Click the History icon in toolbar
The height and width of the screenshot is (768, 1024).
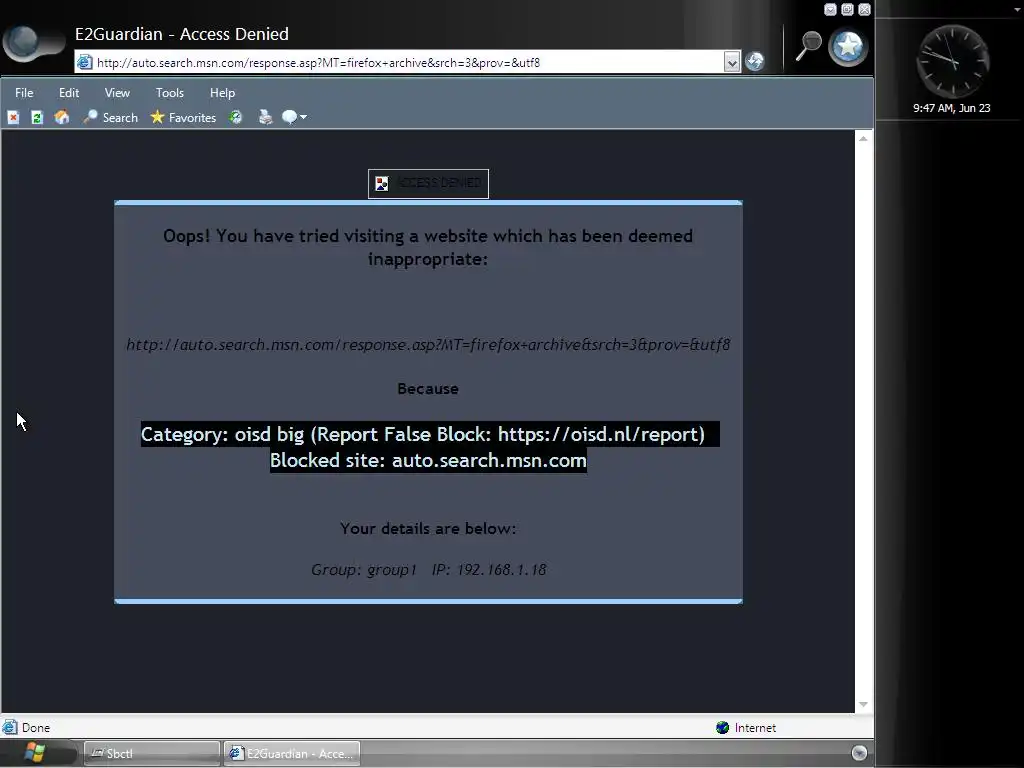(235, 118)
